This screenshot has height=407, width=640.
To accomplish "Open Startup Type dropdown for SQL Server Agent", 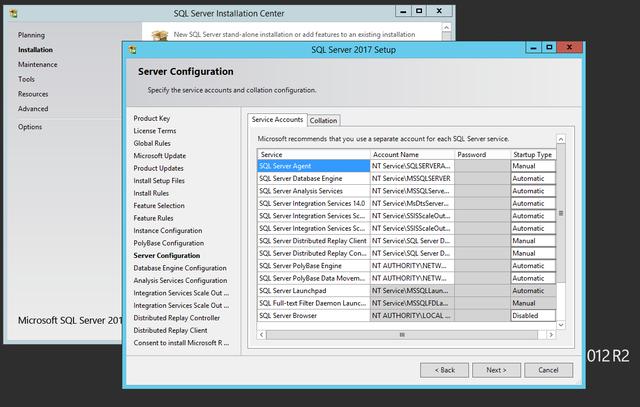I will click(x=533, y=166).
